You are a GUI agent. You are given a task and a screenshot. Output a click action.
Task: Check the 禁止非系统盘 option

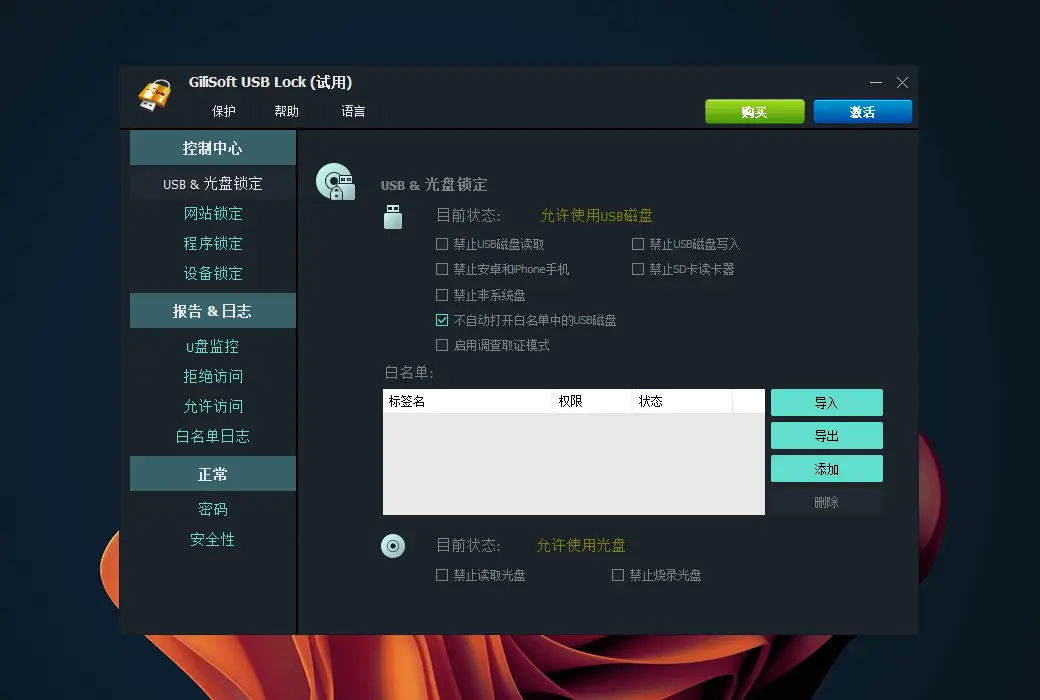442,295
